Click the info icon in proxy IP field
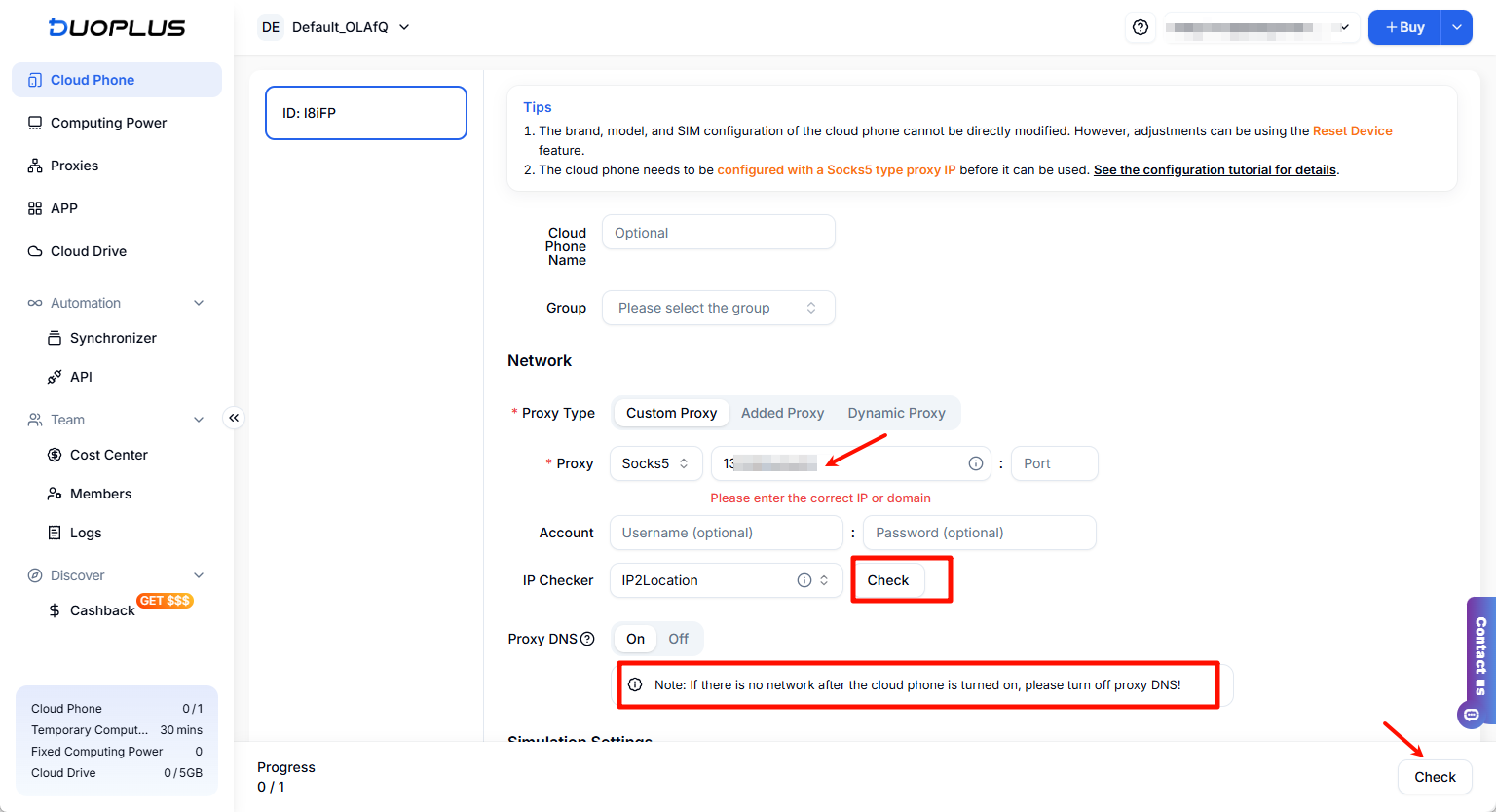The image size is (1496, 812). point(975,463)
